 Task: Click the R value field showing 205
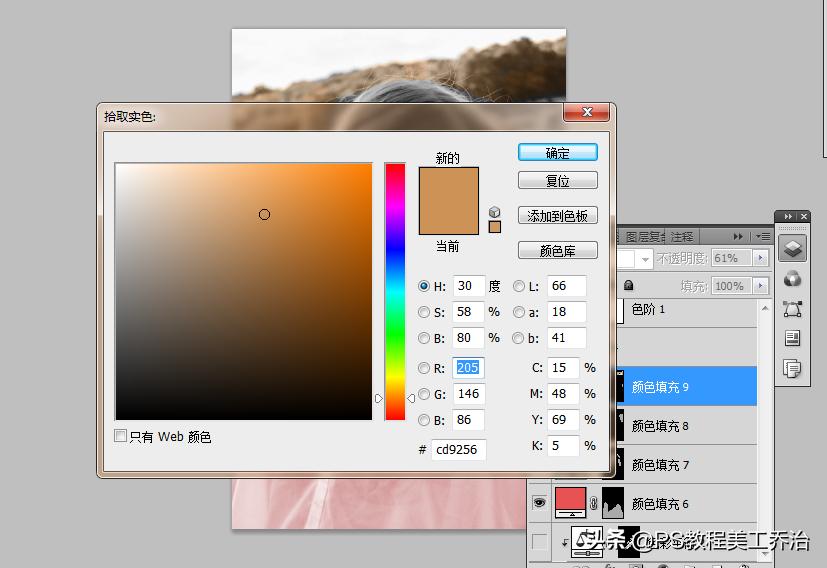click(468, 368)
